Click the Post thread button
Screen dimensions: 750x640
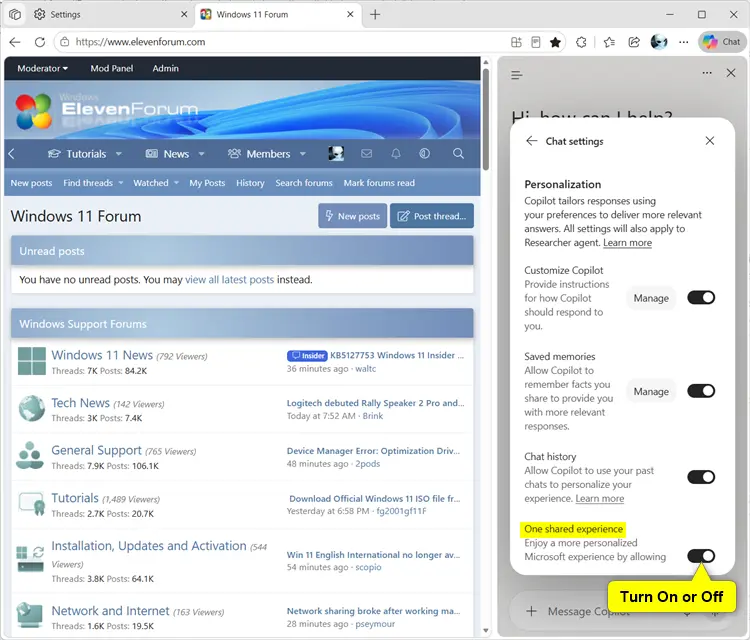(432, 216)
